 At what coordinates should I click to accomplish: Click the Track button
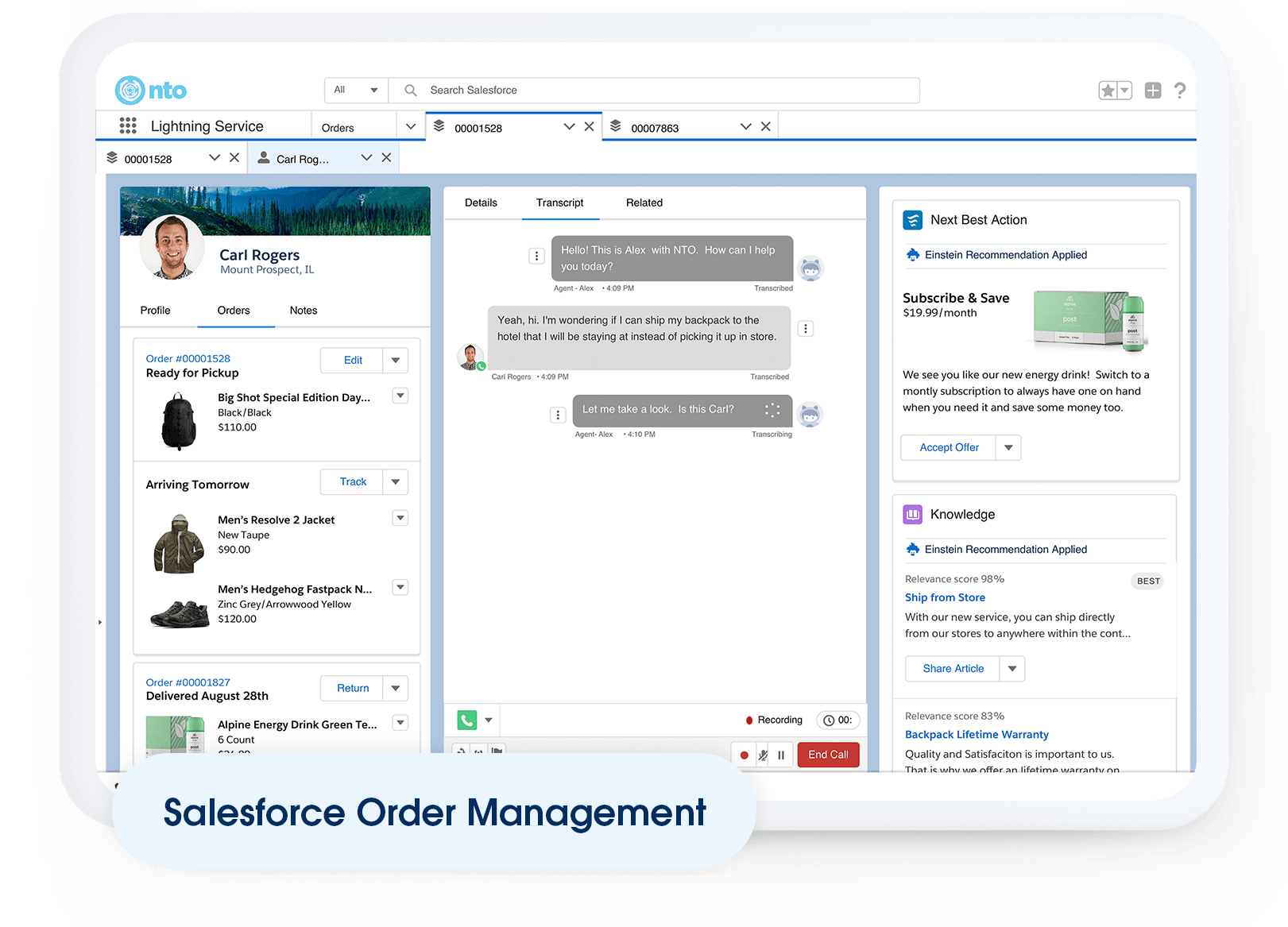pyautogui.click(x=353, y=481)
